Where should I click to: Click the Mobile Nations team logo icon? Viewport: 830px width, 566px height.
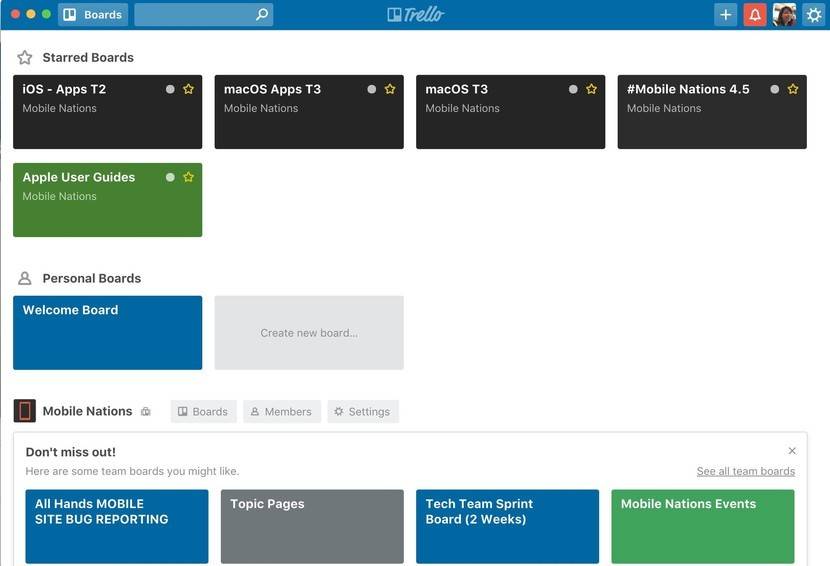point(25,411)
